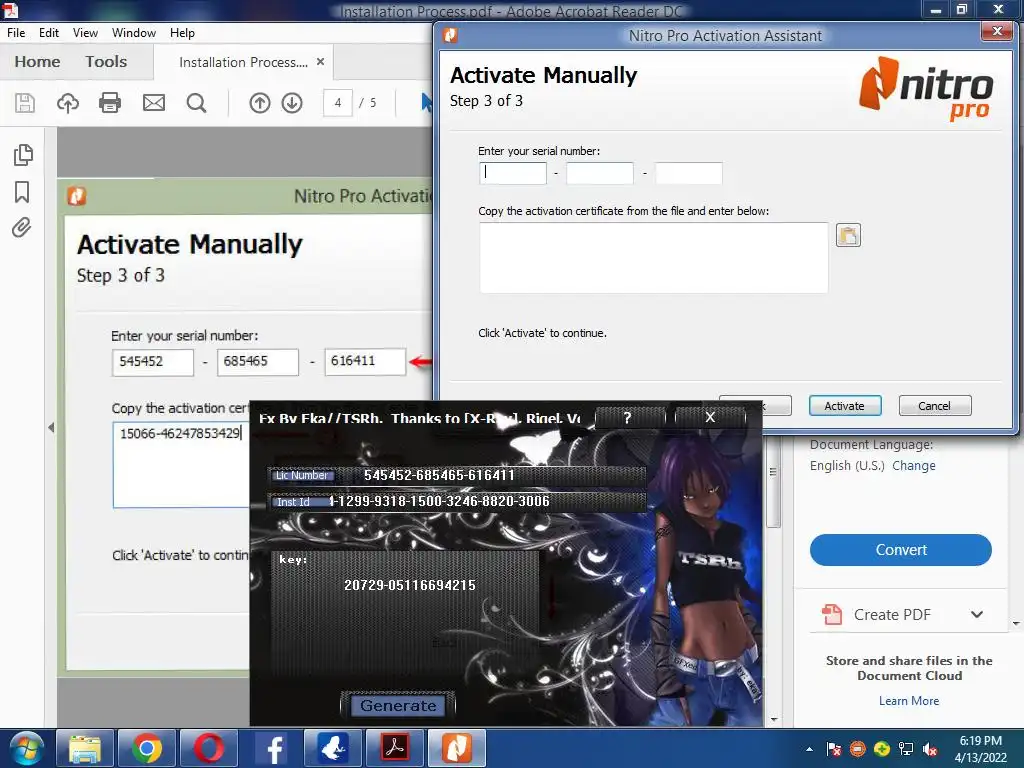
Task: Click the Cancel button in Nitro dialog
Action: click(935, 406)
